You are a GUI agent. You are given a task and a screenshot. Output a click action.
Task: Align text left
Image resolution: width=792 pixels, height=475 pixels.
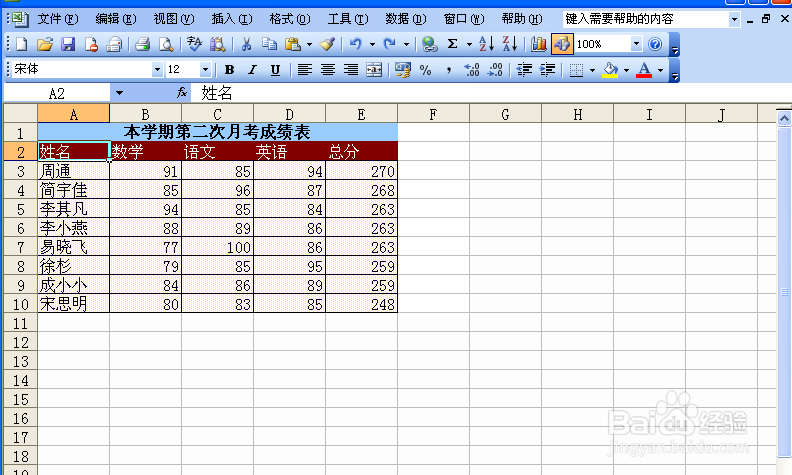(304, 70)
